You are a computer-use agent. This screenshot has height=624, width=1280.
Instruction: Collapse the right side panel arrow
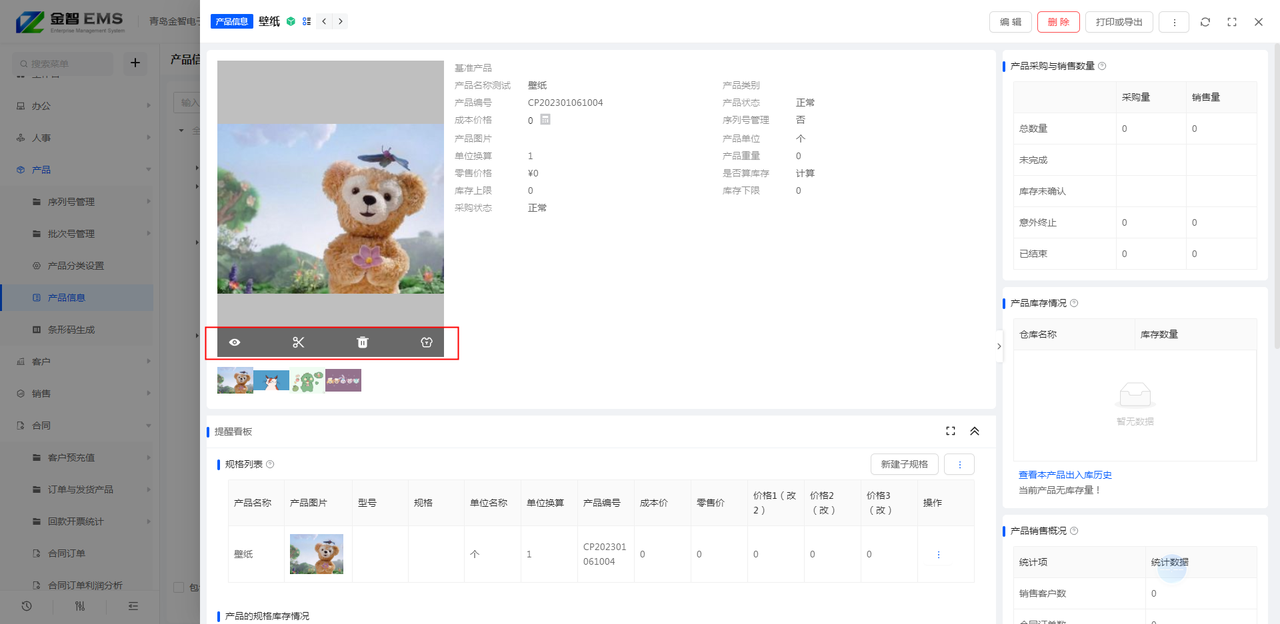[999, 346]
